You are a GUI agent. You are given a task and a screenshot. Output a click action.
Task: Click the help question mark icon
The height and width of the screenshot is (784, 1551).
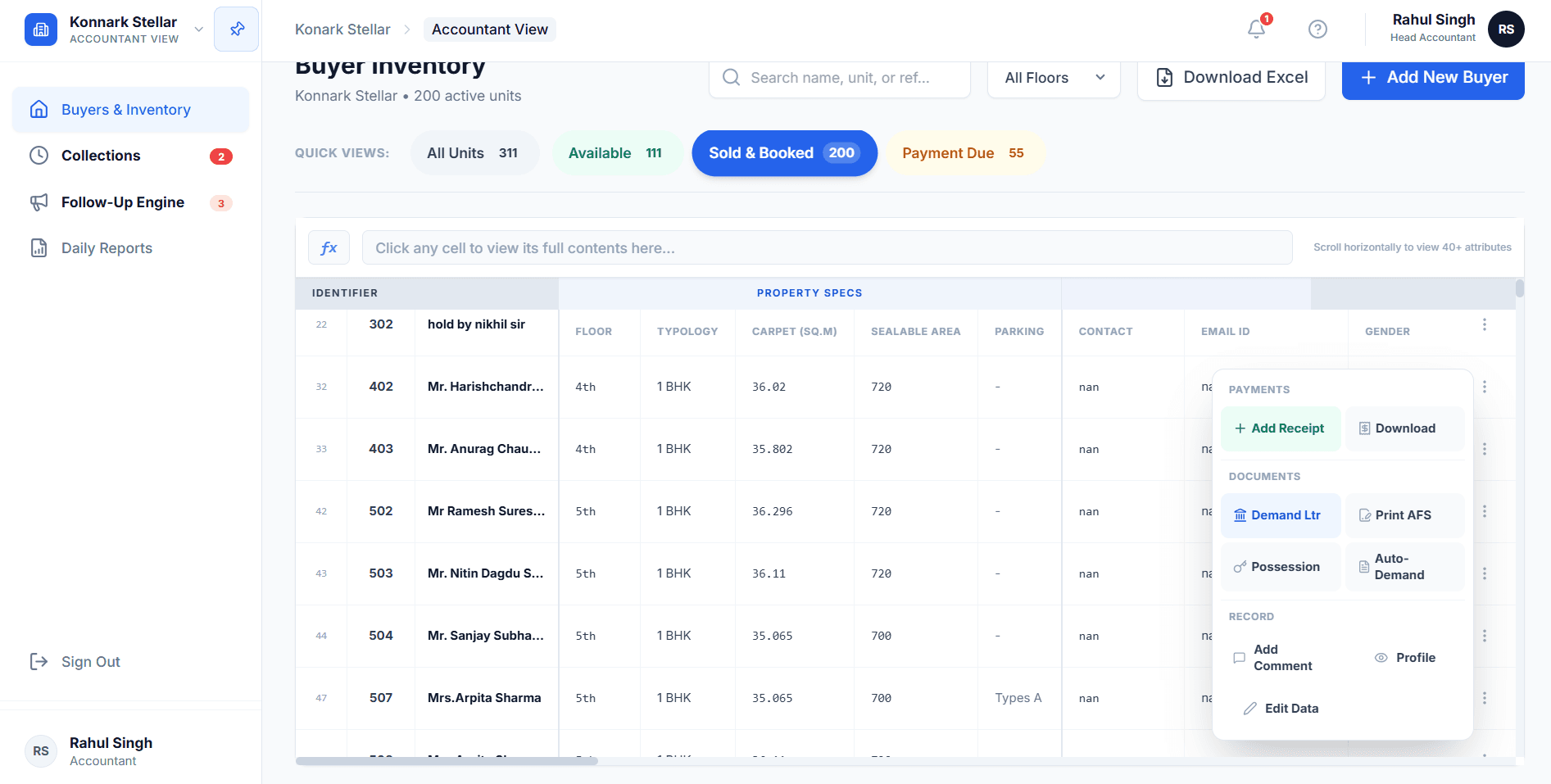[1317, 29]
